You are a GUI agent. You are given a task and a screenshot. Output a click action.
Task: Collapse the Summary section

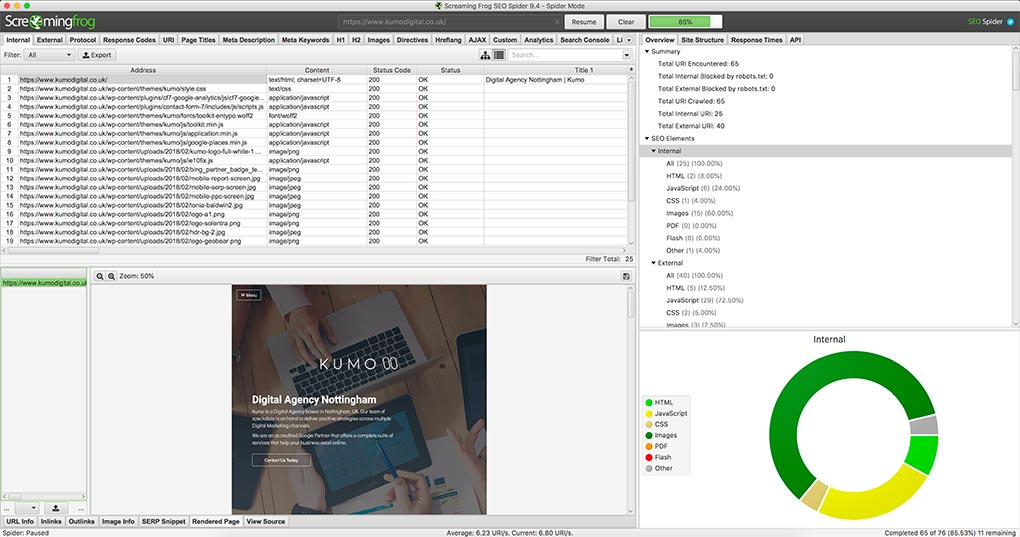coord(647,51)
